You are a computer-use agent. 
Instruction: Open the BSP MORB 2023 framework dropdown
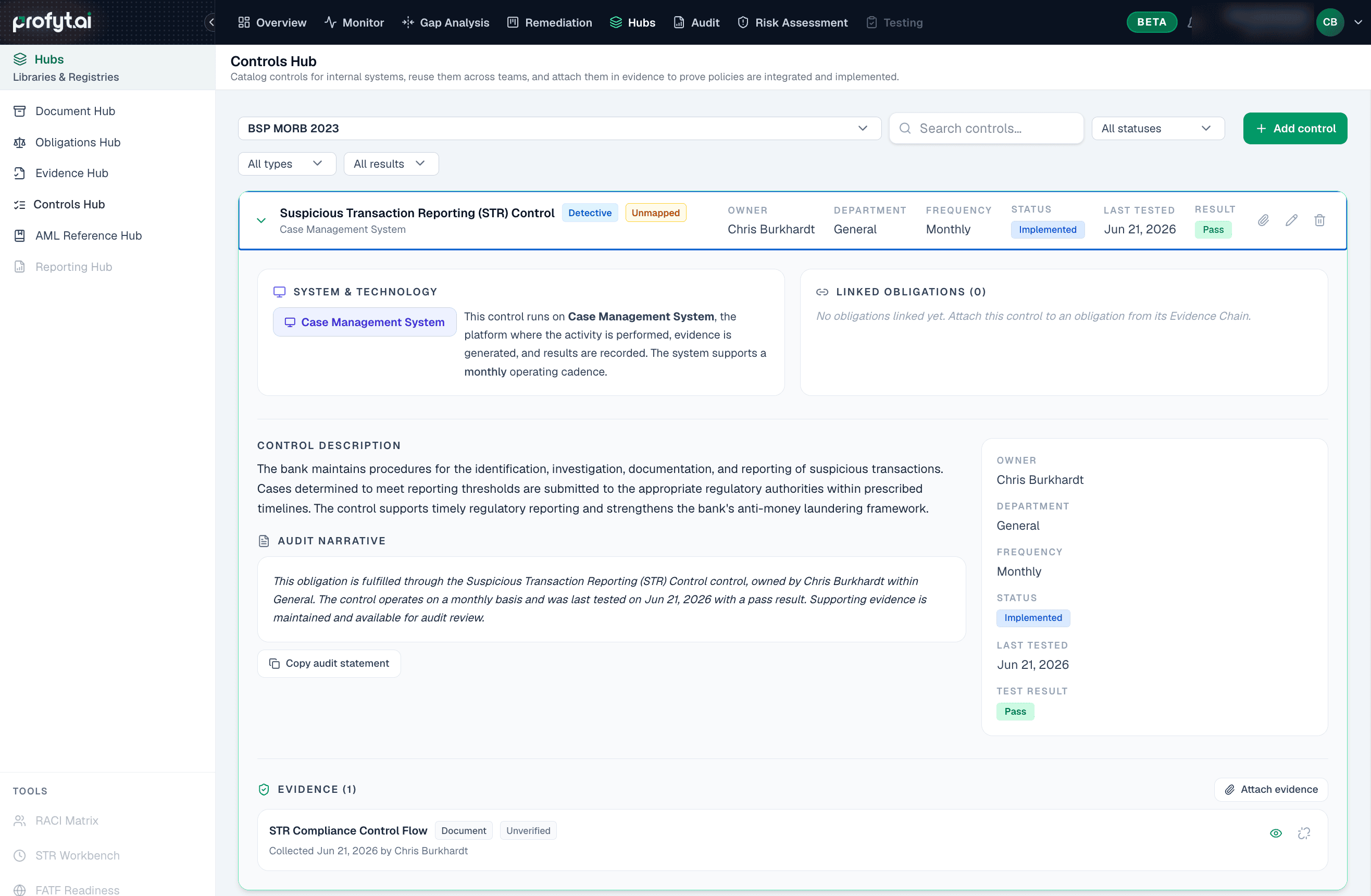(559, 128)
